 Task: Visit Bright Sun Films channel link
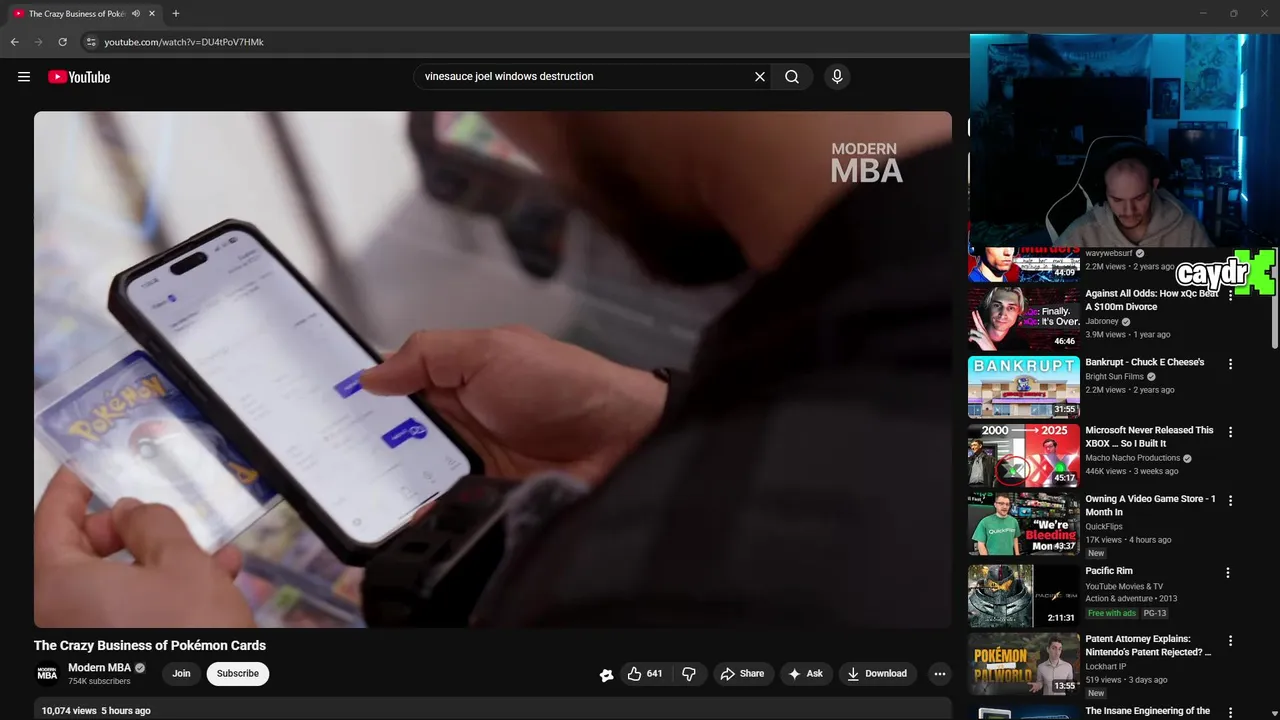coord(1115,377)
